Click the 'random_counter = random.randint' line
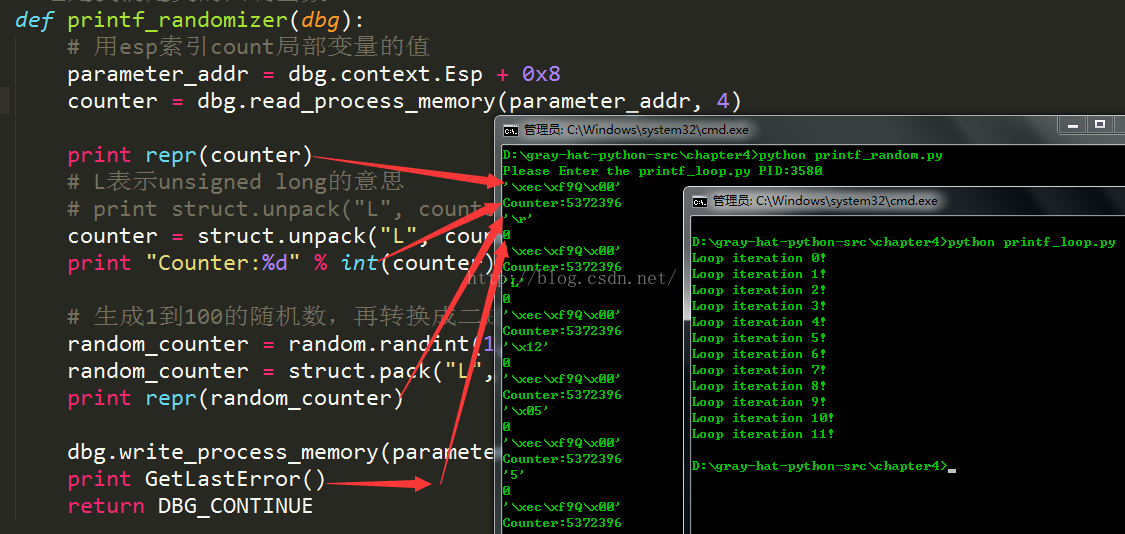This screenshot has width=1125, height=534. pyautogui.click(x=281, y=344)
